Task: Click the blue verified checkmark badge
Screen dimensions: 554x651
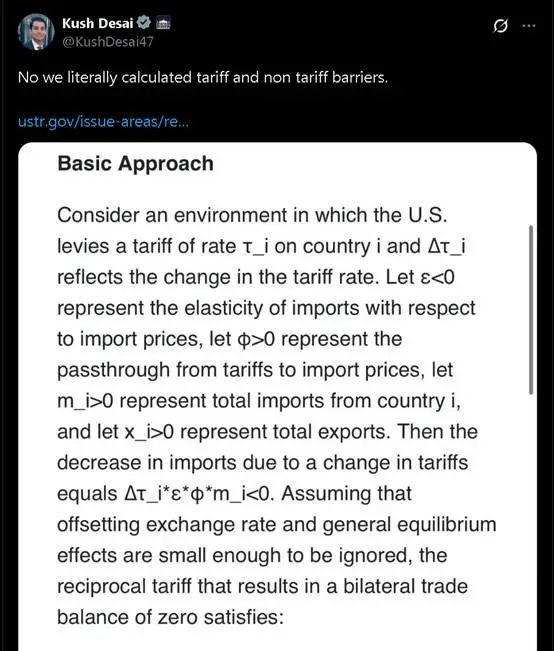Action: click(x=144, y=23)
